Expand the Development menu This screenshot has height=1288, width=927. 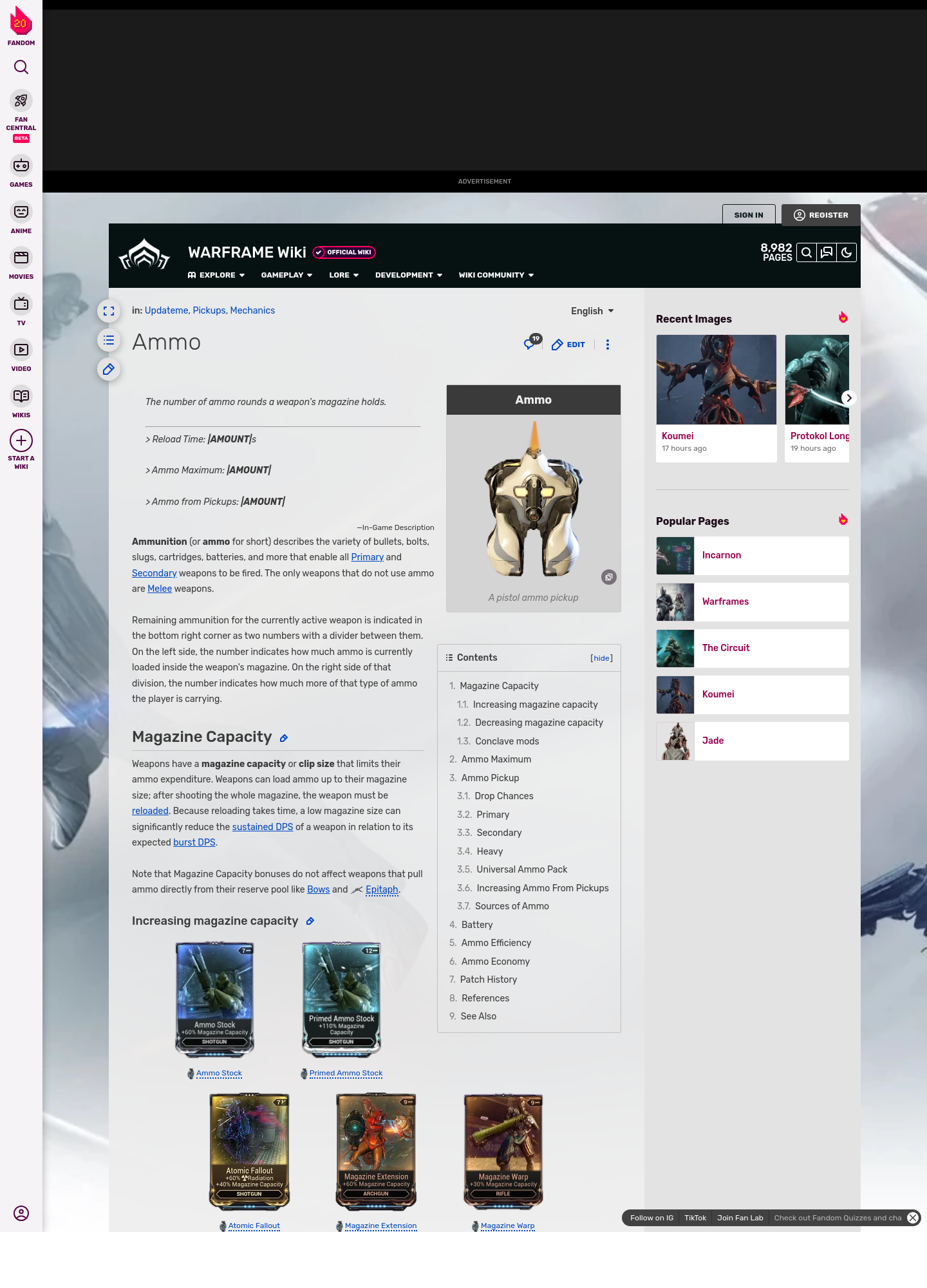click(x=409, y=275)
